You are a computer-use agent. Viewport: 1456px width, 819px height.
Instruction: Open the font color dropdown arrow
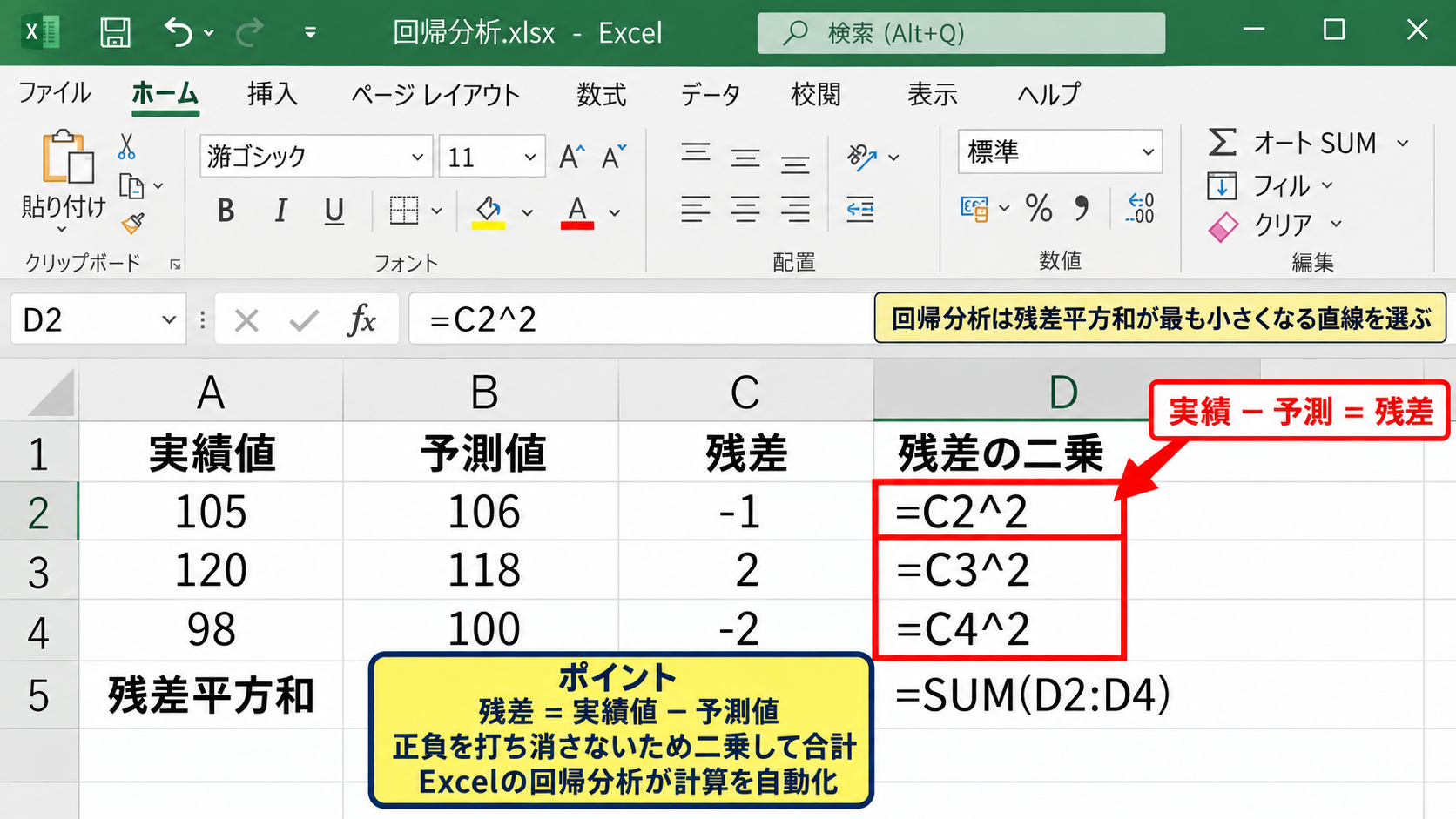[615, 212]
